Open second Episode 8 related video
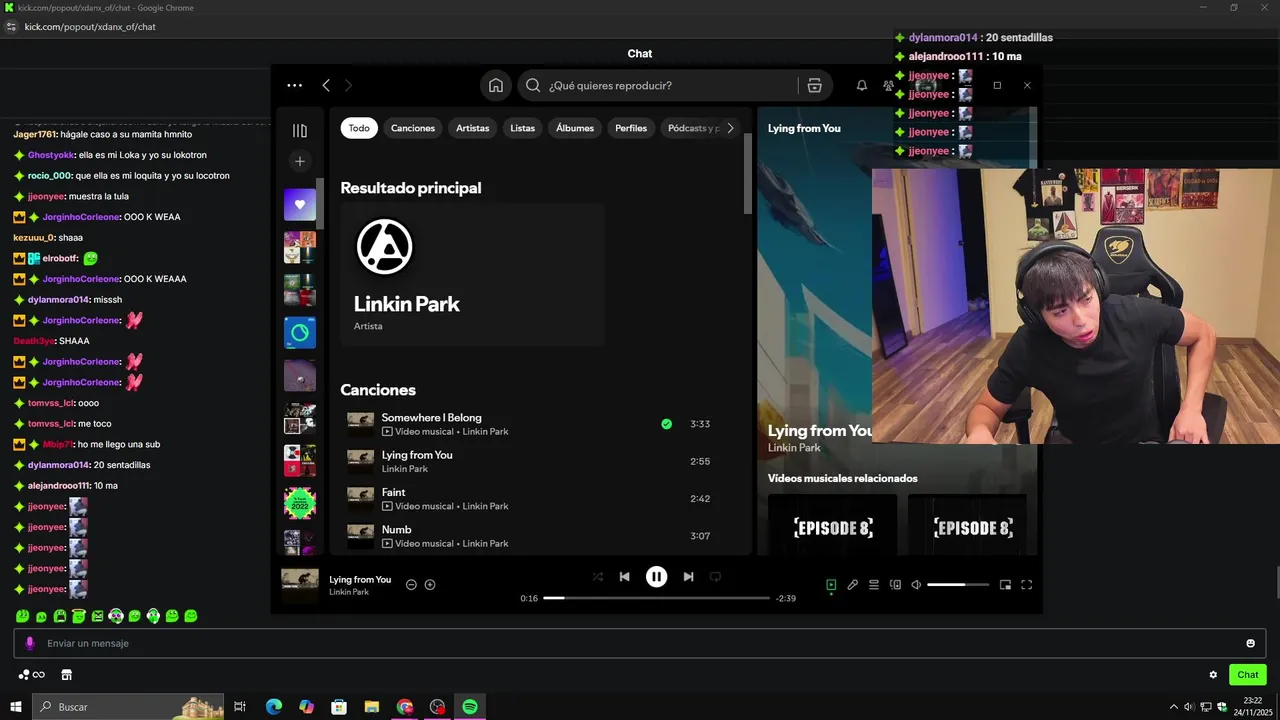The width and height of the screenshot is (1280, 720). coord(967,525)
